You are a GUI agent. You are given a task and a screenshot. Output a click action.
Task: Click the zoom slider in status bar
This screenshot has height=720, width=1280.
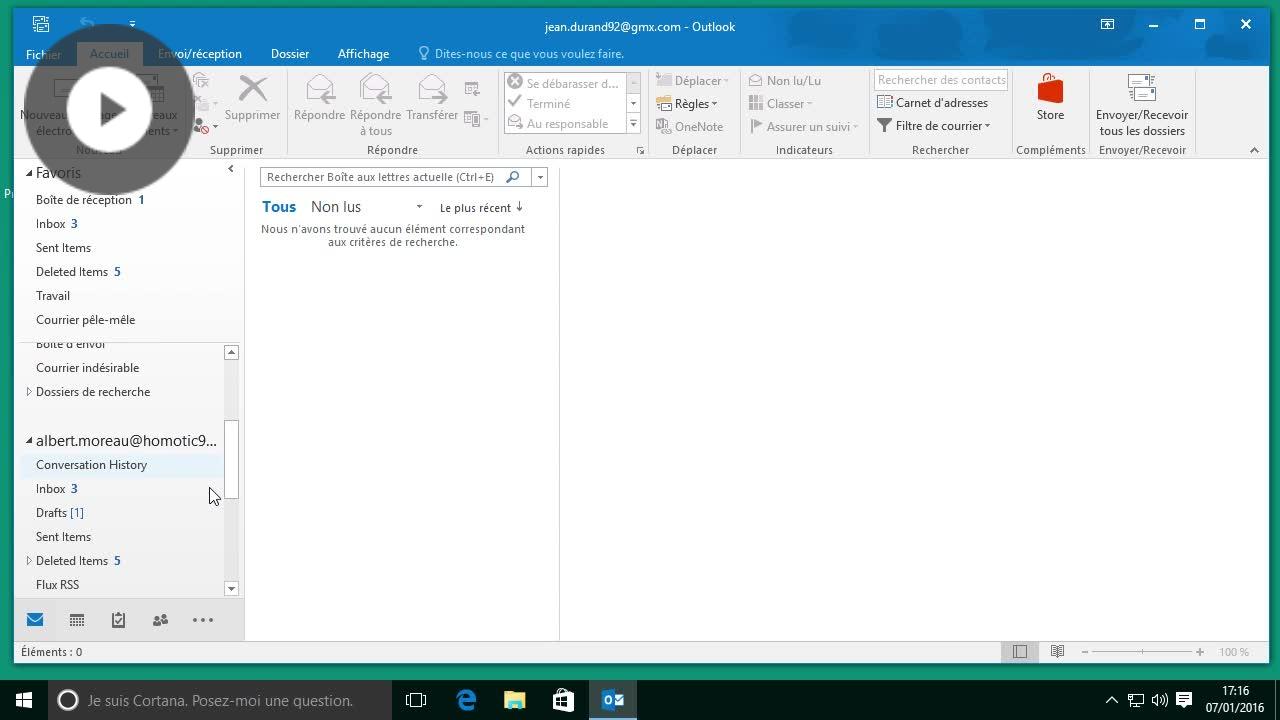click(1142, 652)
